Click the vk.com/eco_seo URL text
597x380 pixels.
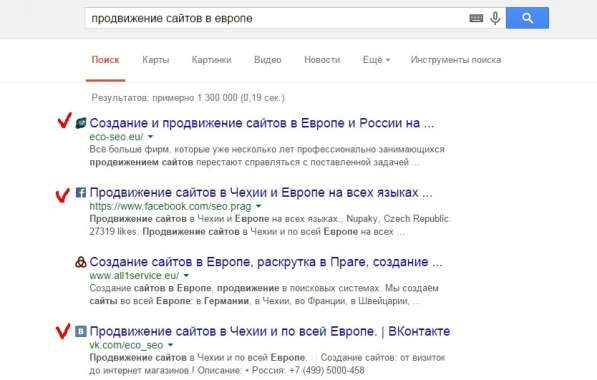pos(126,345)
